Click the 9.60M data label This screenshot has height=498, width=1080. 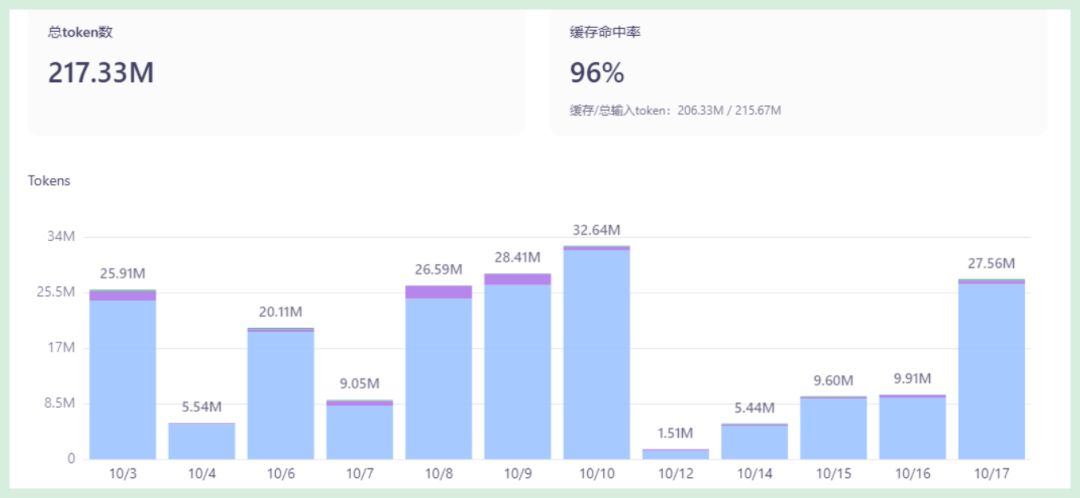coord(833,381)
